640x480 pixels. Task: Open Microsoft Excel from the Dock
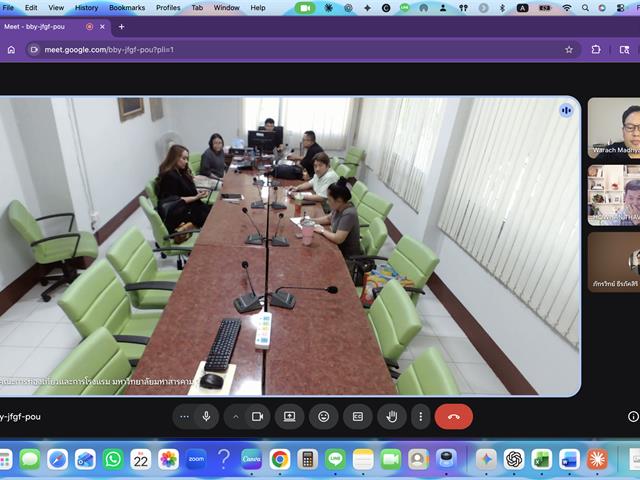(x=542, y=460)
